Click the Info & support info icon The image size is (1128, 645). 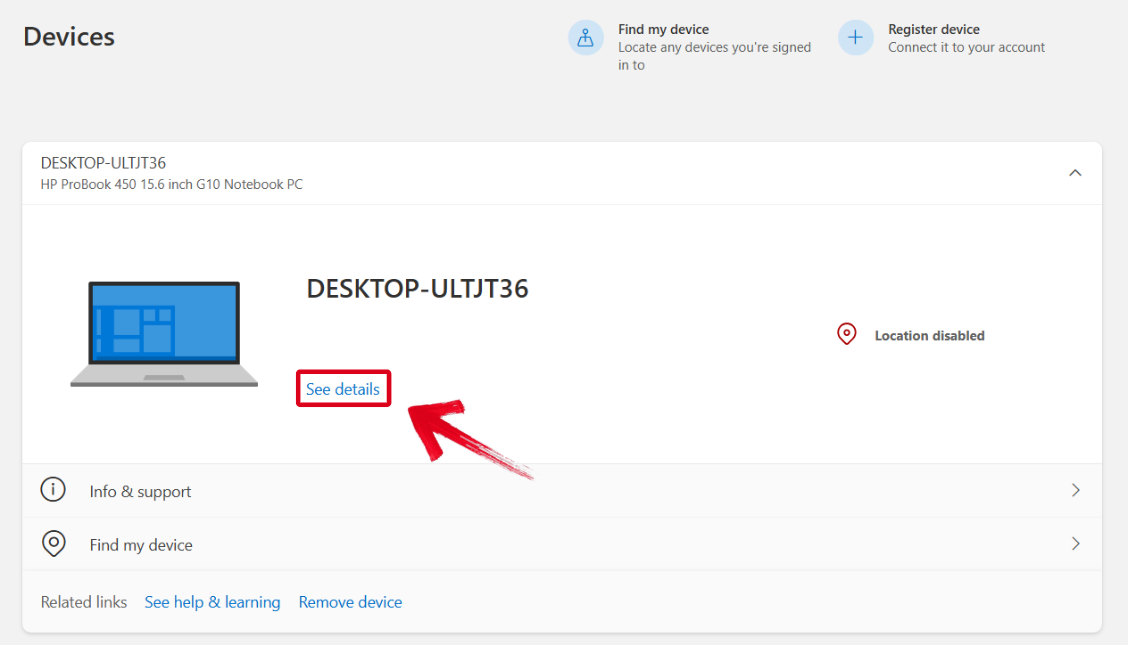coord(53,489)
